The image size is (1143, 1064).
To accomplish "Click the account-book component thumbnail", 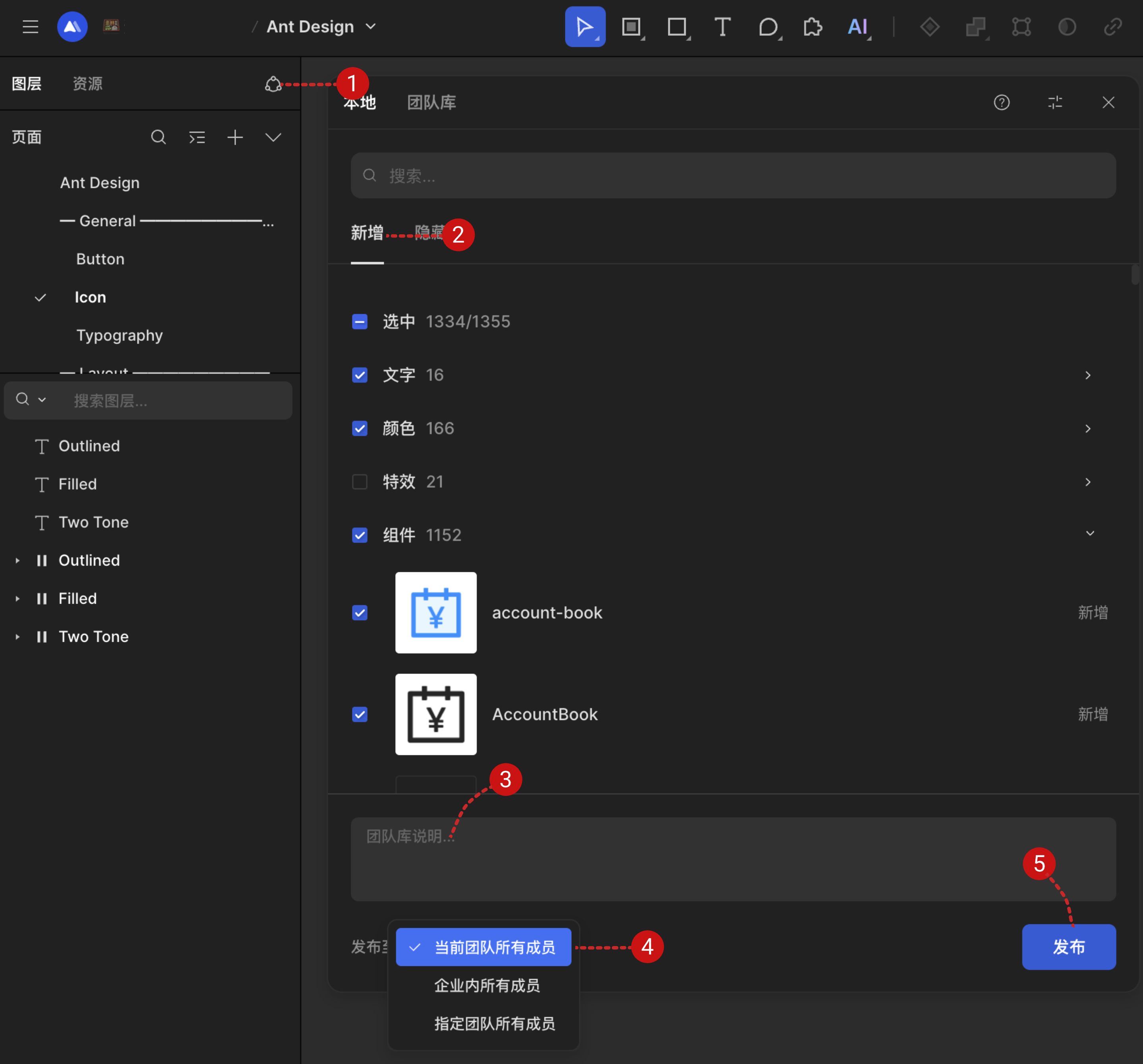I will pyautogui.click(x=436, y=613).
